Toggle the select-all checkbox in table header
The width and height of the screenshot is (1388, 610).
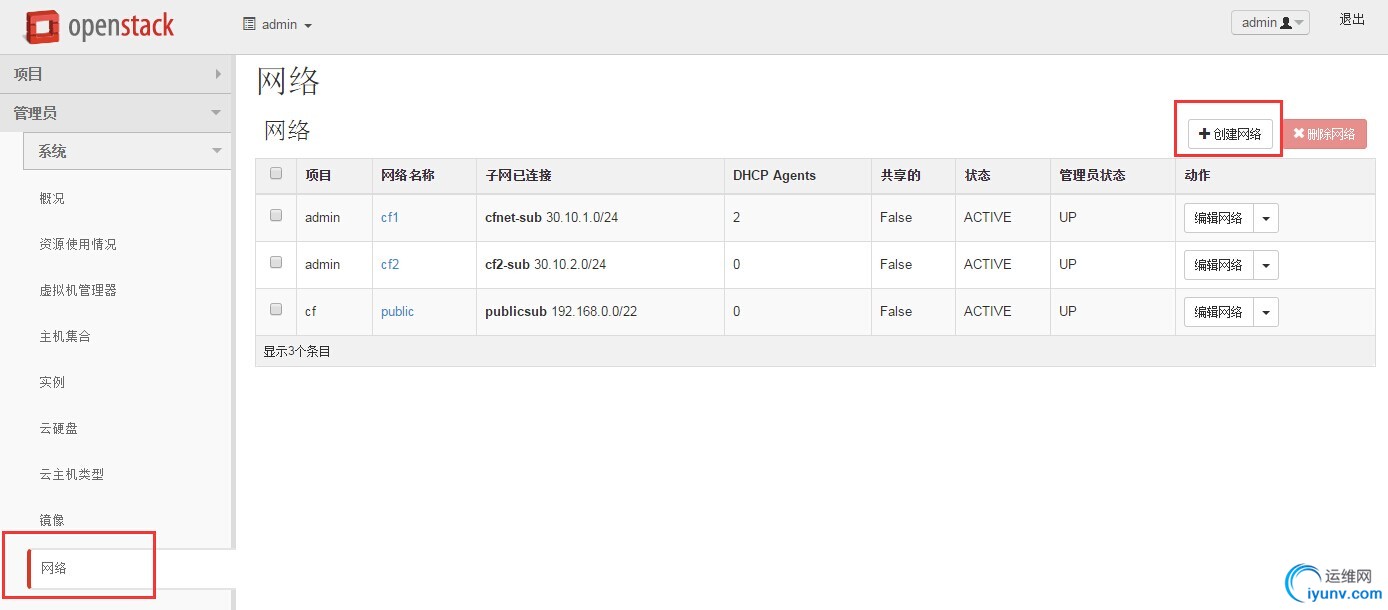[276, 174]
